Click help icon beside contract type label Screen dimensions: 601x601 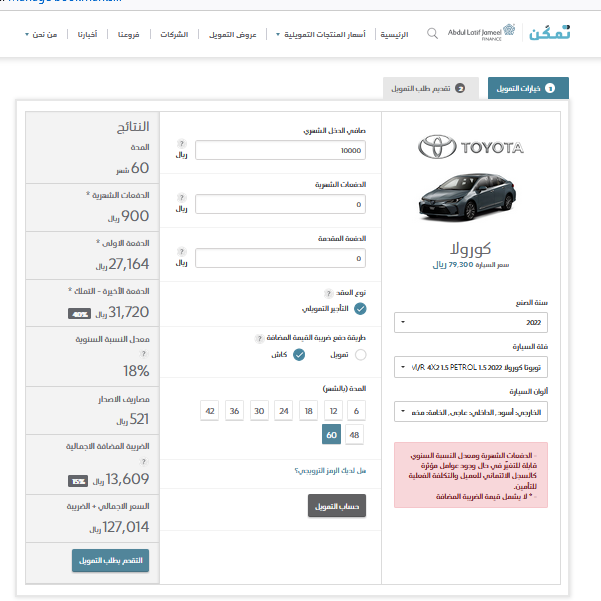pyautogui.click(x=328, y=294)
